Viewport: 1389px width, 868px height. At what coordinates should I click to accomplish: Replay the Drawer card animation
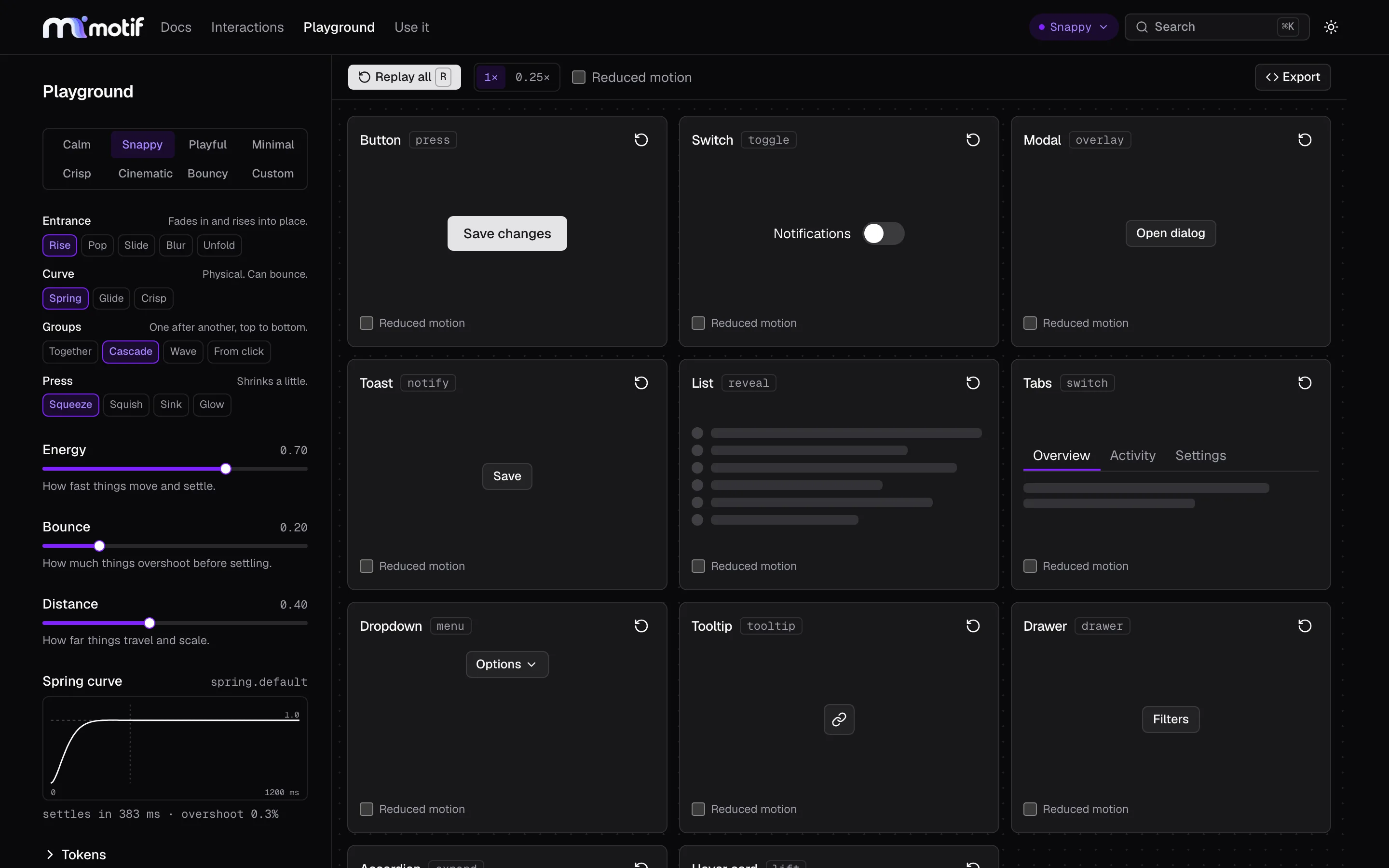tap(1305, 626)
